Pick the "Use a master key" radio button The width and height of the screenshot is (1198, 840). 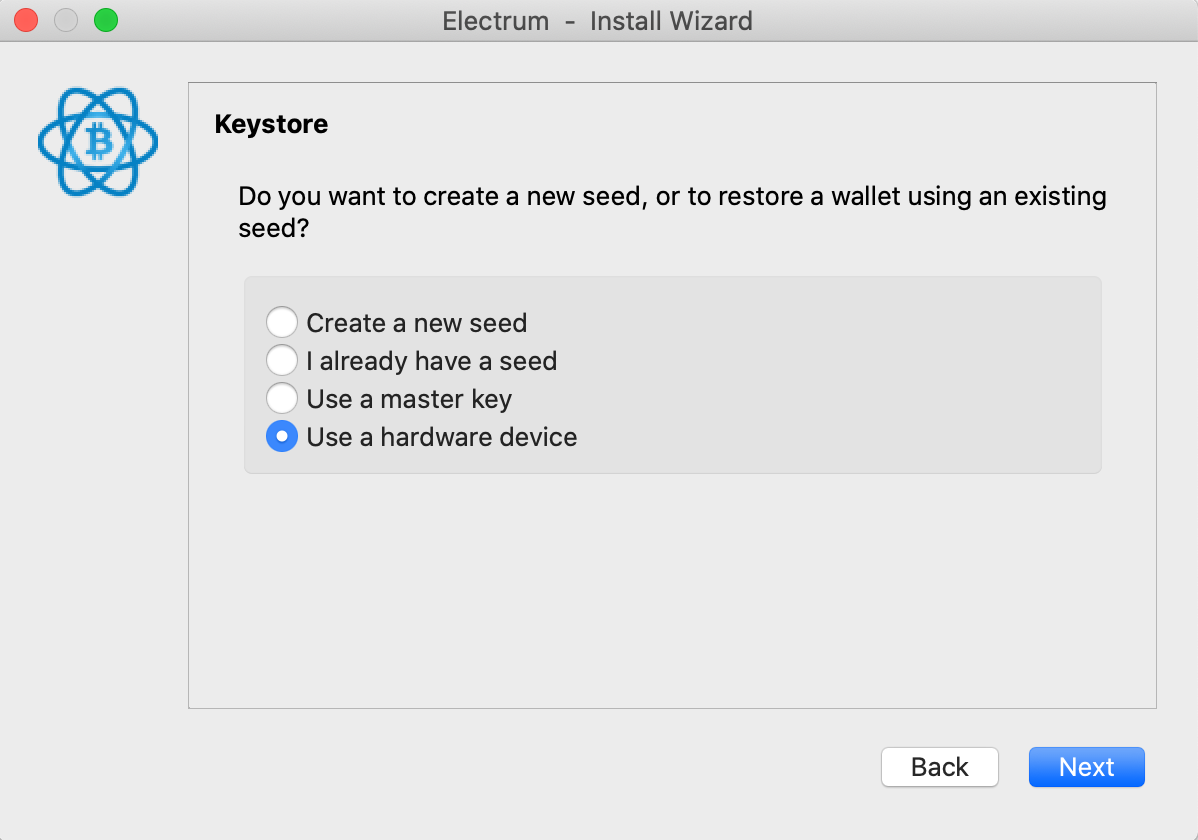click(x=282, y=399)
